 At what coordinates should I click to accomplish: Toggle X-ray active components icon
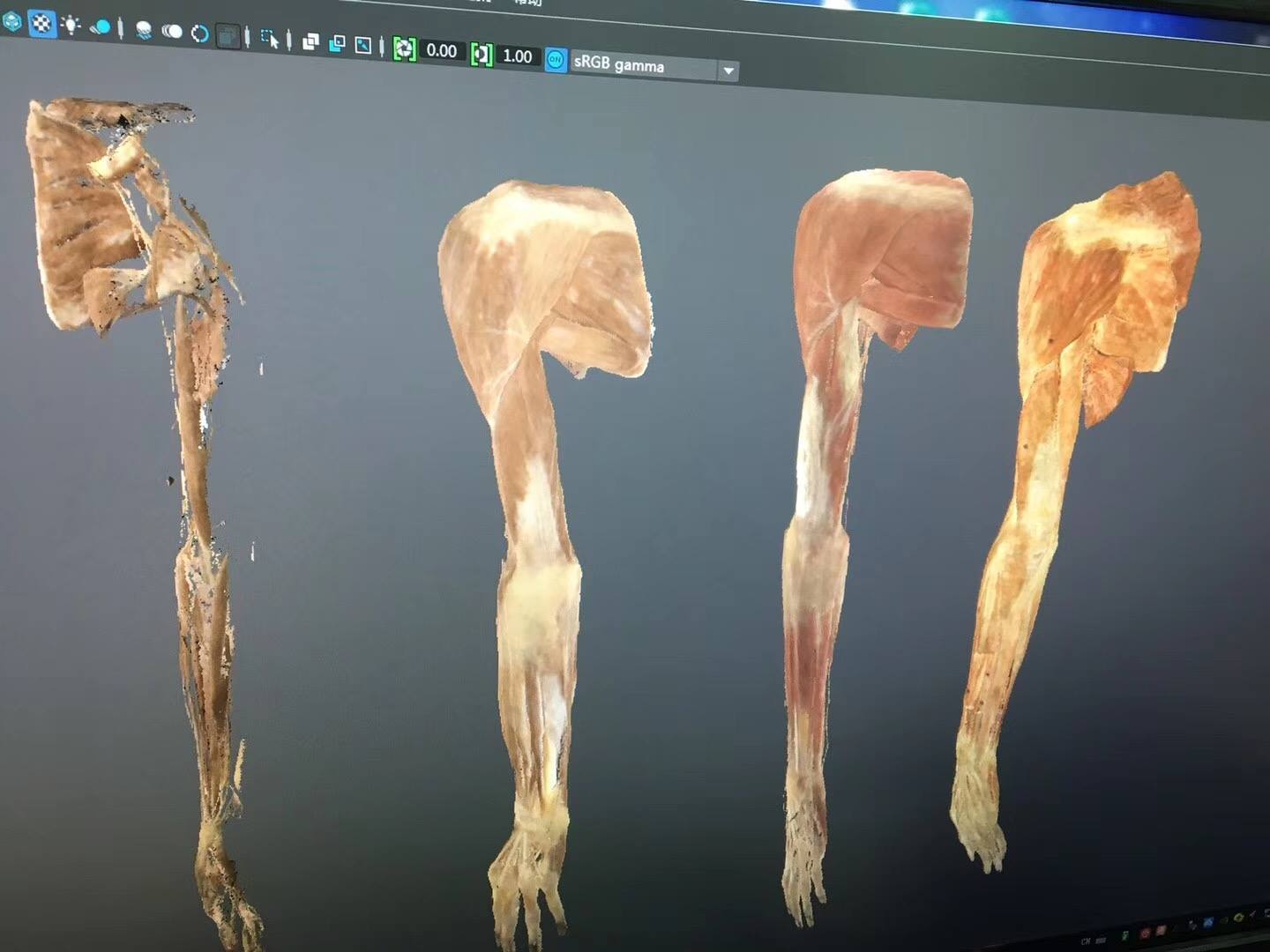337,43
